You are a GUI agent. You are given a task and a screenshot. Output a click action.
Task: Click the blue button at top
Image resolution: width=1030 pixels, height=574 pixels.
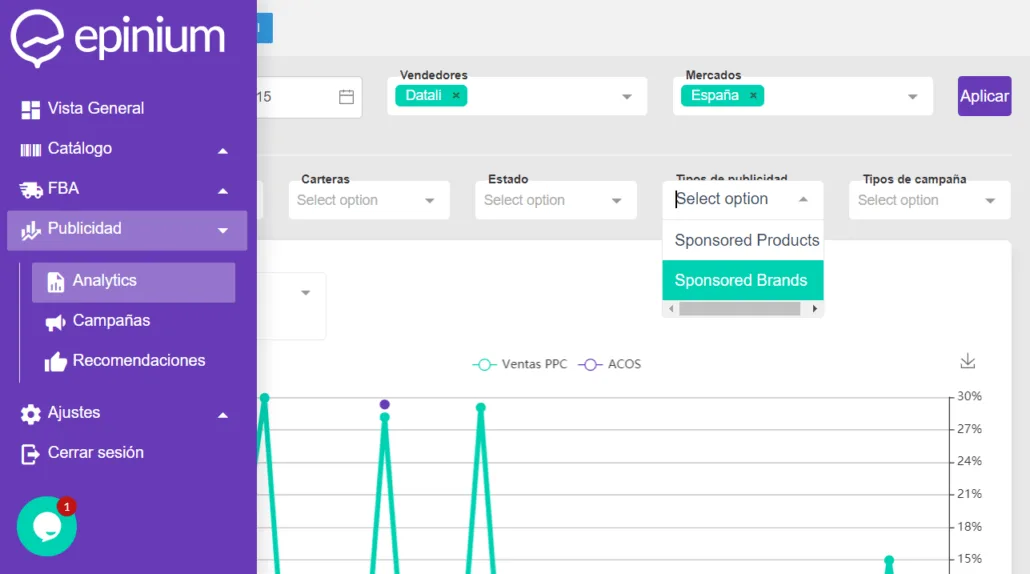point(265,28)
